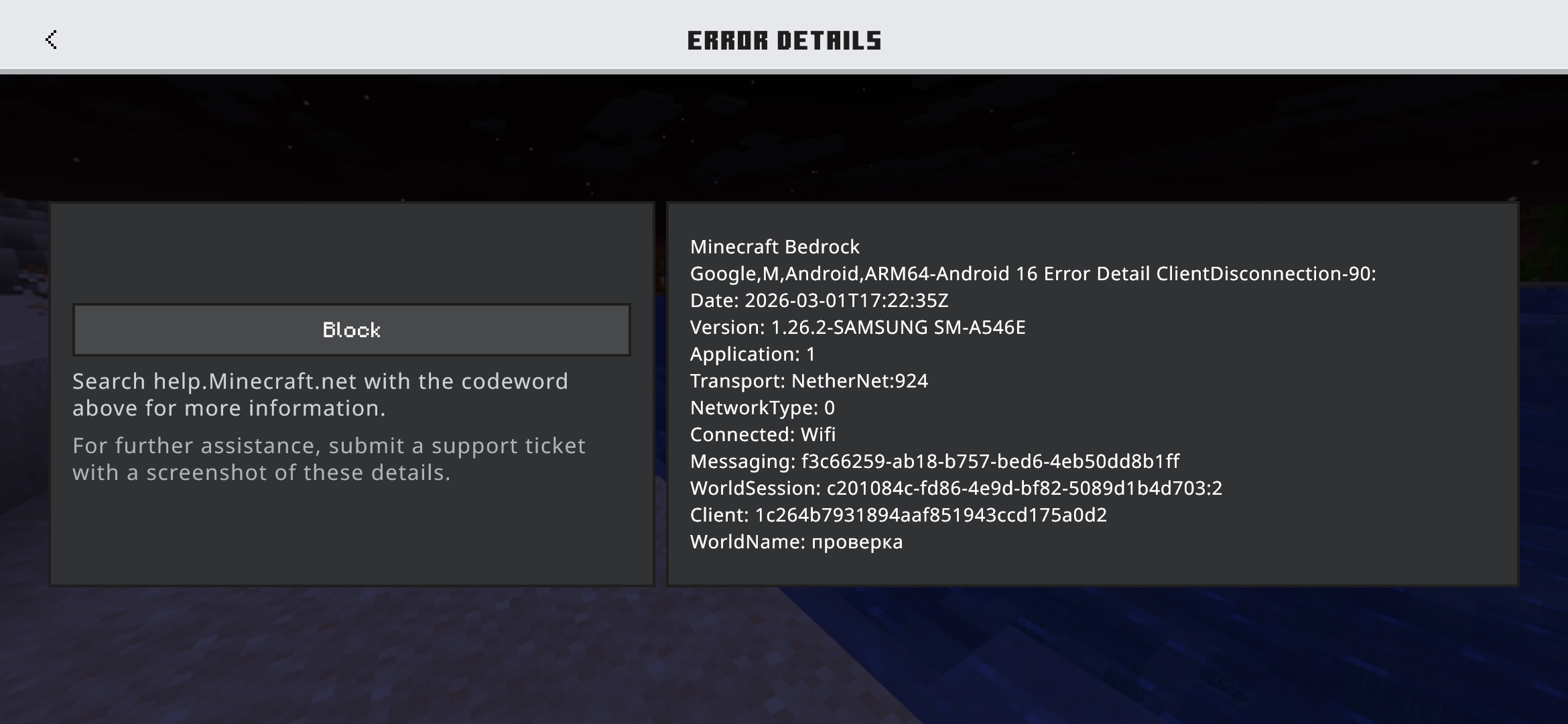Click the Google,M,Android,ARM64 device text

click(812, 274)
